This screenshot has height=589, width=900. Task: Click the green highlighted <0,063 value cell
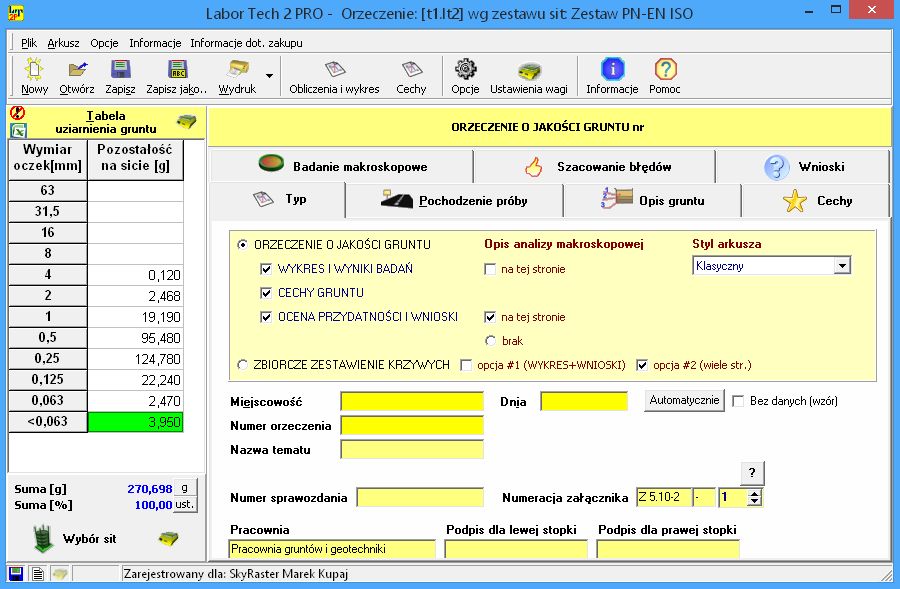click(x=136, y=423)
